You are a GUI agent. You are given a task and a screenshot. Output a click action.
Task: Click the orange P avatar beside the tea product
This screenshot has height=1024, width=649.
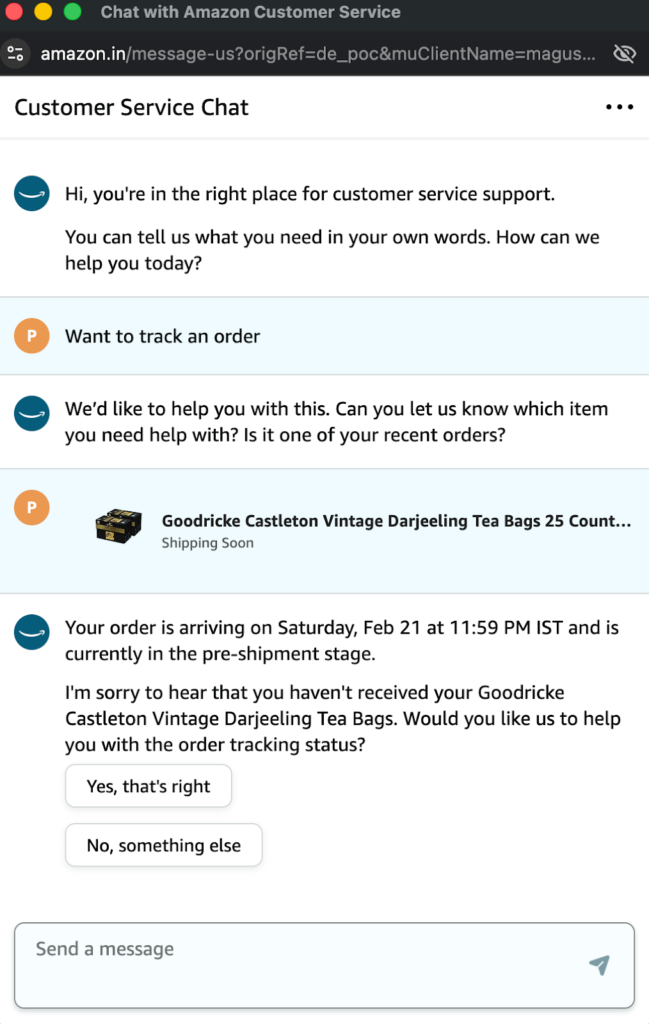click(32, 508)
